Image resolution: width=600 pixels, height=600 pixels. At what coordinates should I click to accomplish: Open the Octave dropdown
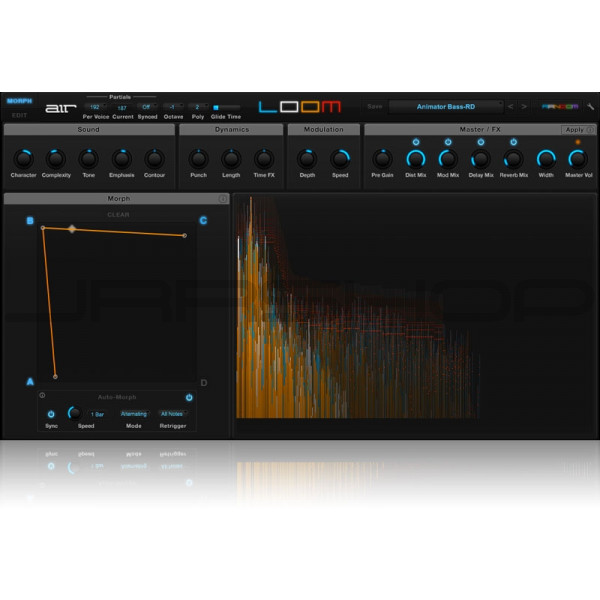[x=173, y=107]
